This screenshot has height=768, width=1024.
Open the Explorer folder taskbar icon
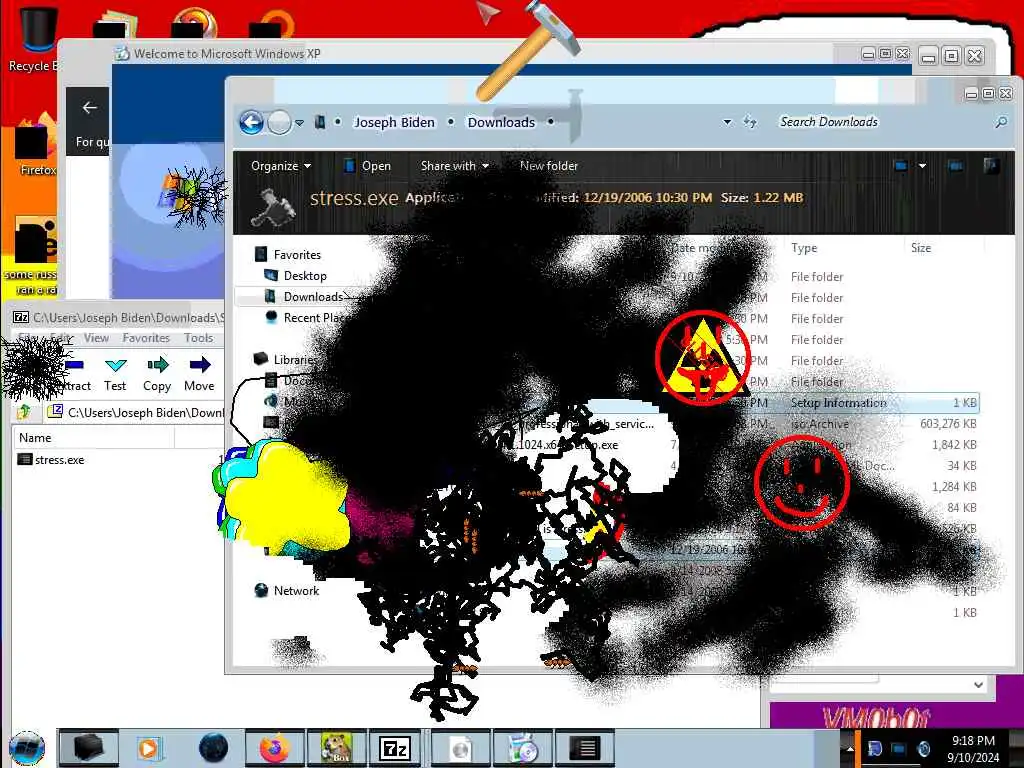pyautogui.click(x=88, y=748)
